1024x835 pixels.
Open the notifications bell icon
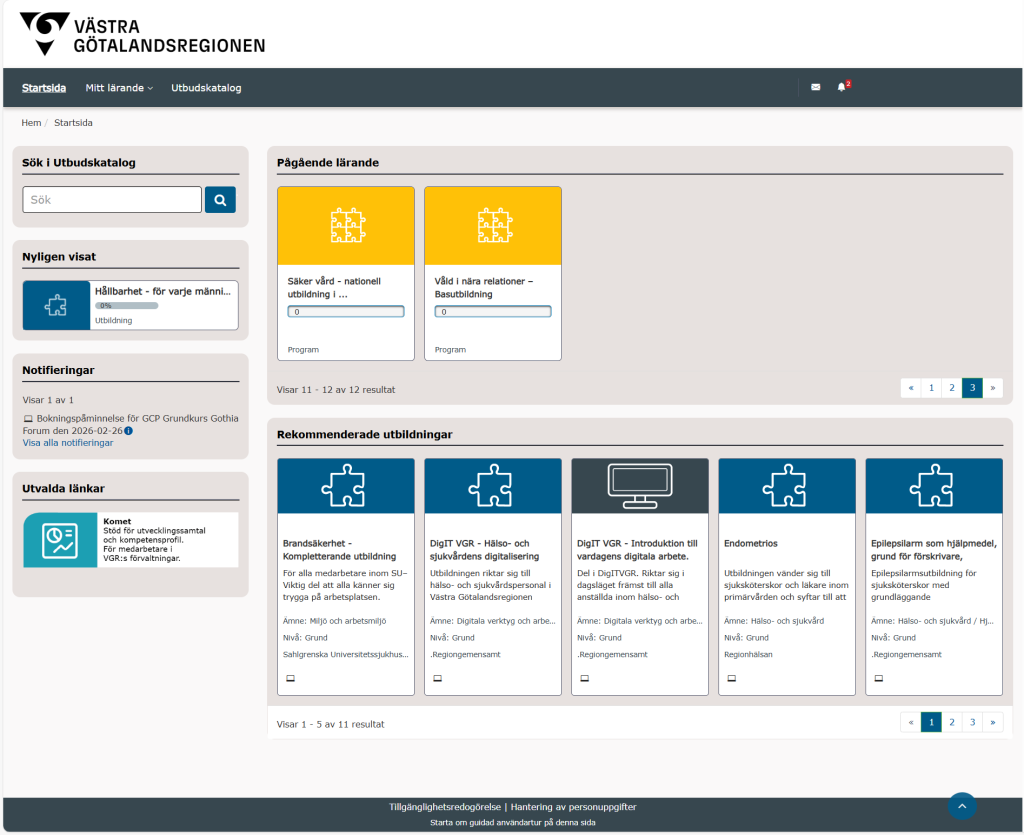pos(841,87)
